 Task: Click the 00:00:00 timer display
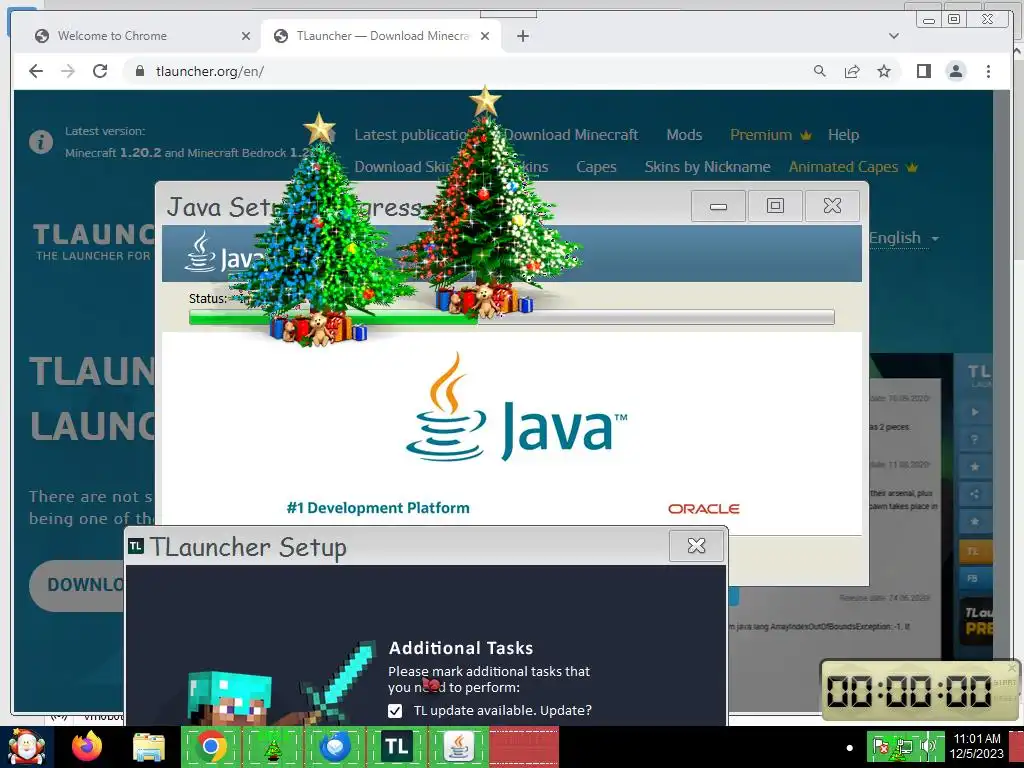pyautogui.click(x=908, y=691)
